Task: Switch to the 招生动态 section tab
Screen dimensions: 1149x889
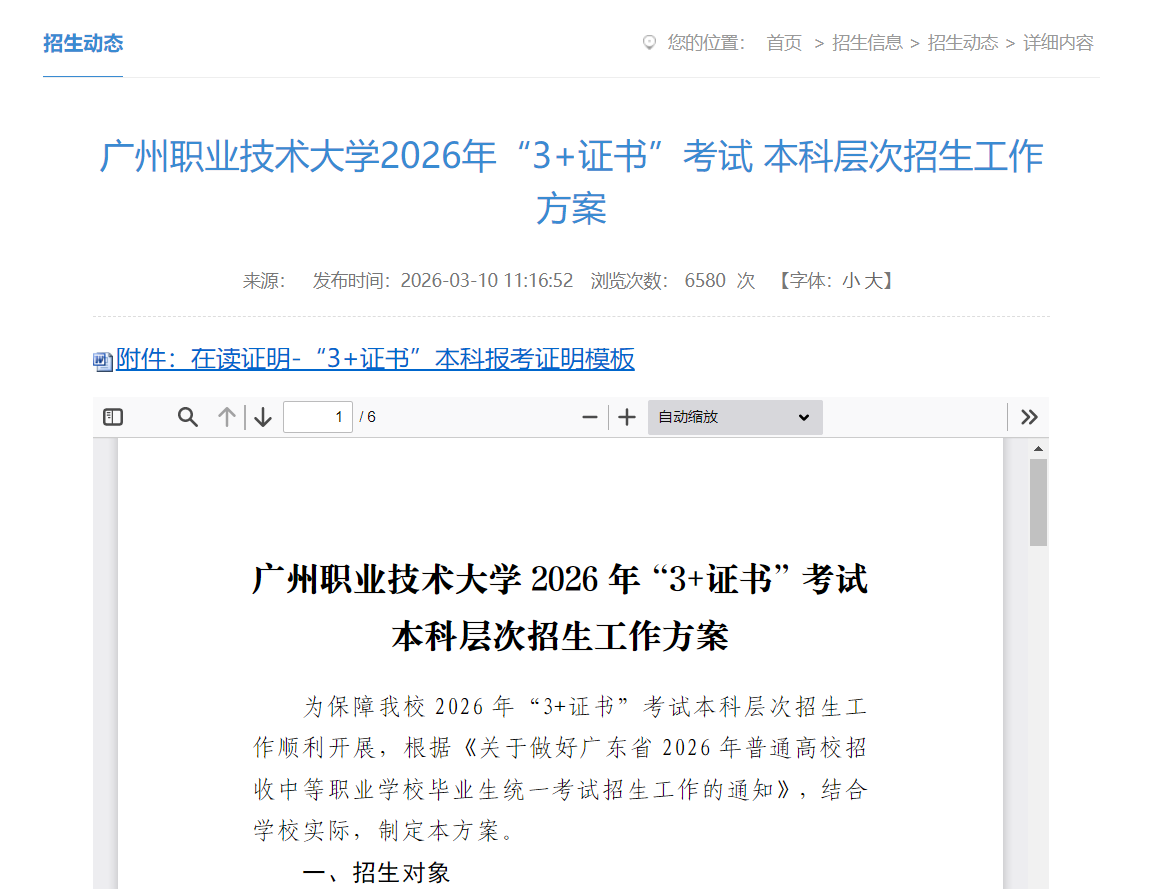Action: point(81,44)
